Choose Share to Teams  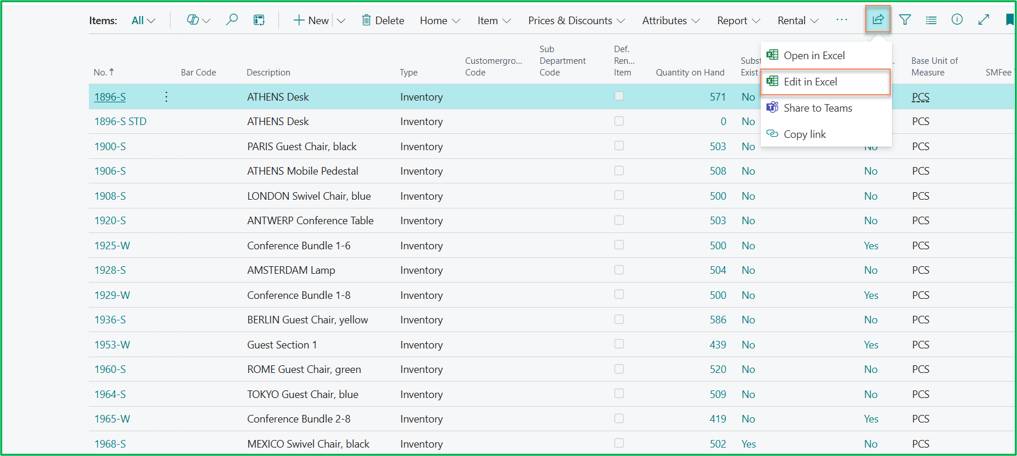(826, 108)
